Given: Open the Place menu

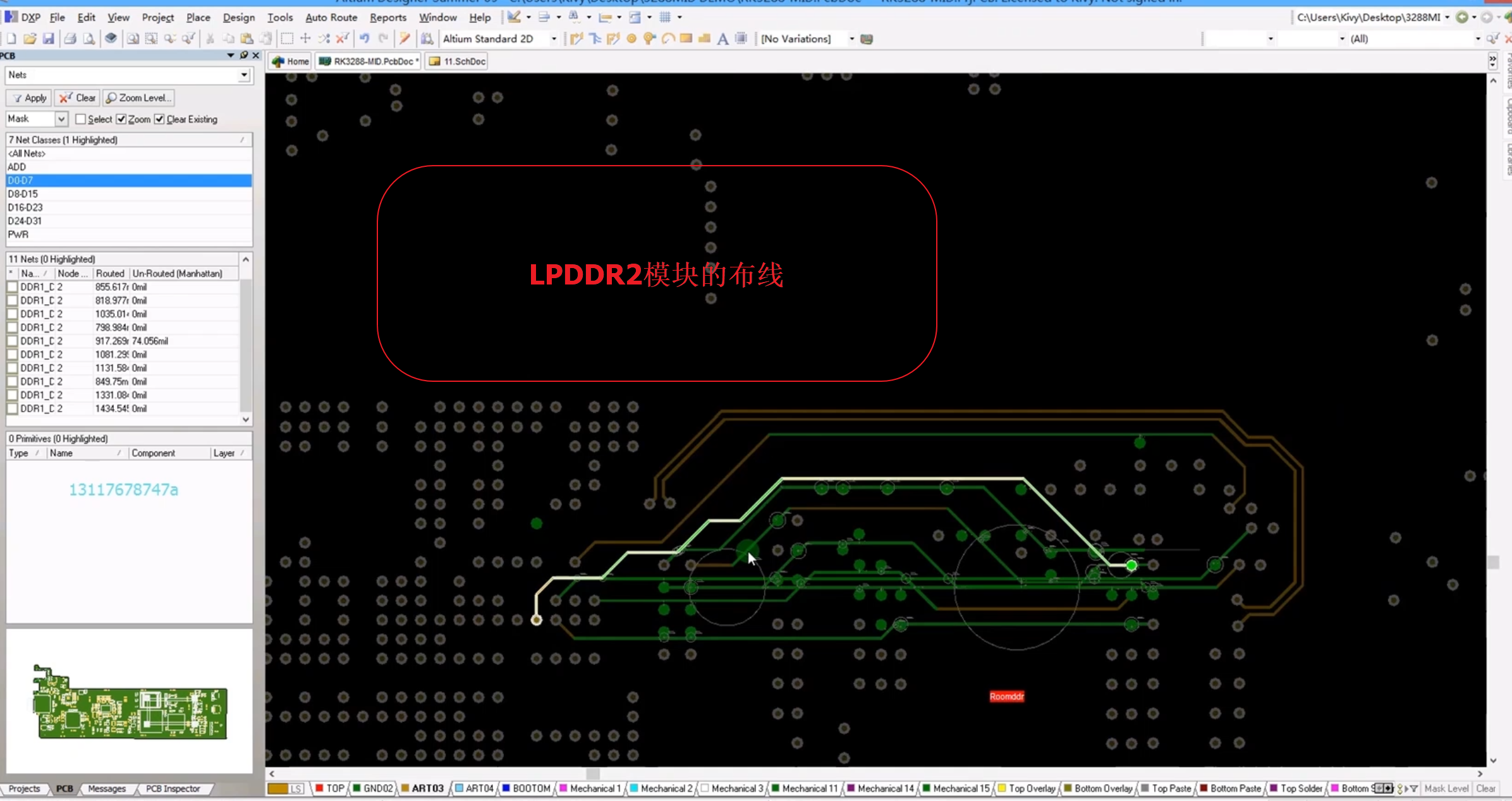Looking at the screenshot, I should [198, 18].
